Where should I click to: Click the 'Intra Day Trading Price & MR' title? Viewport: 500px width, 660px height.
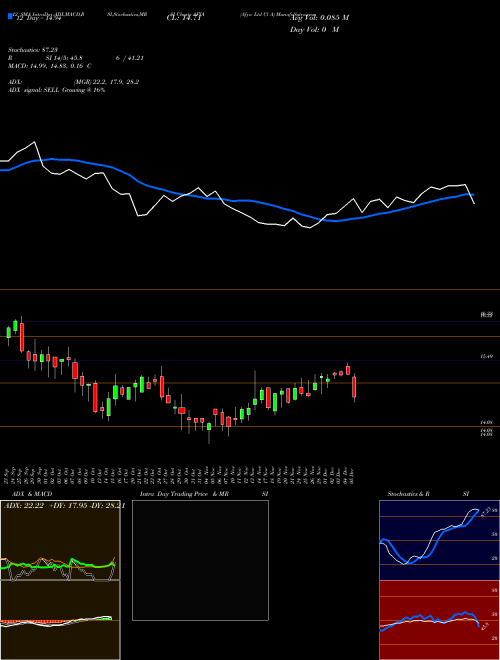click(185, 494)
